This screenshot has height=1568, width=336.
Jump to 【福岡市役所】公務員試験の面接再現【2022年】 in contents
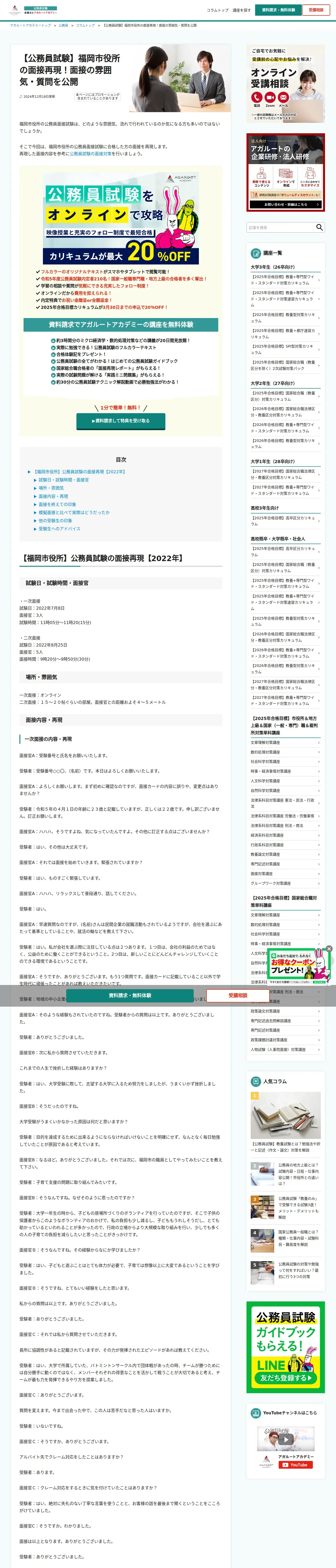[79, 472]
